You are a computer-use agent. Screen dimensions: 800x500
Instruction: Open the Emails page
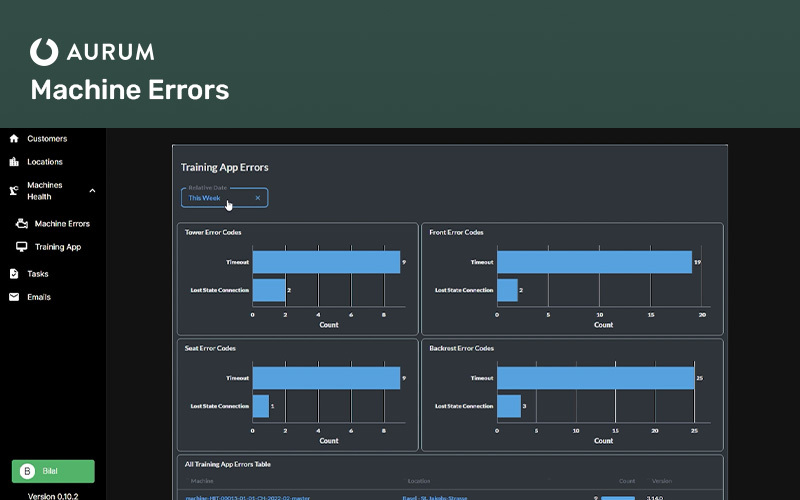[39, 297]
